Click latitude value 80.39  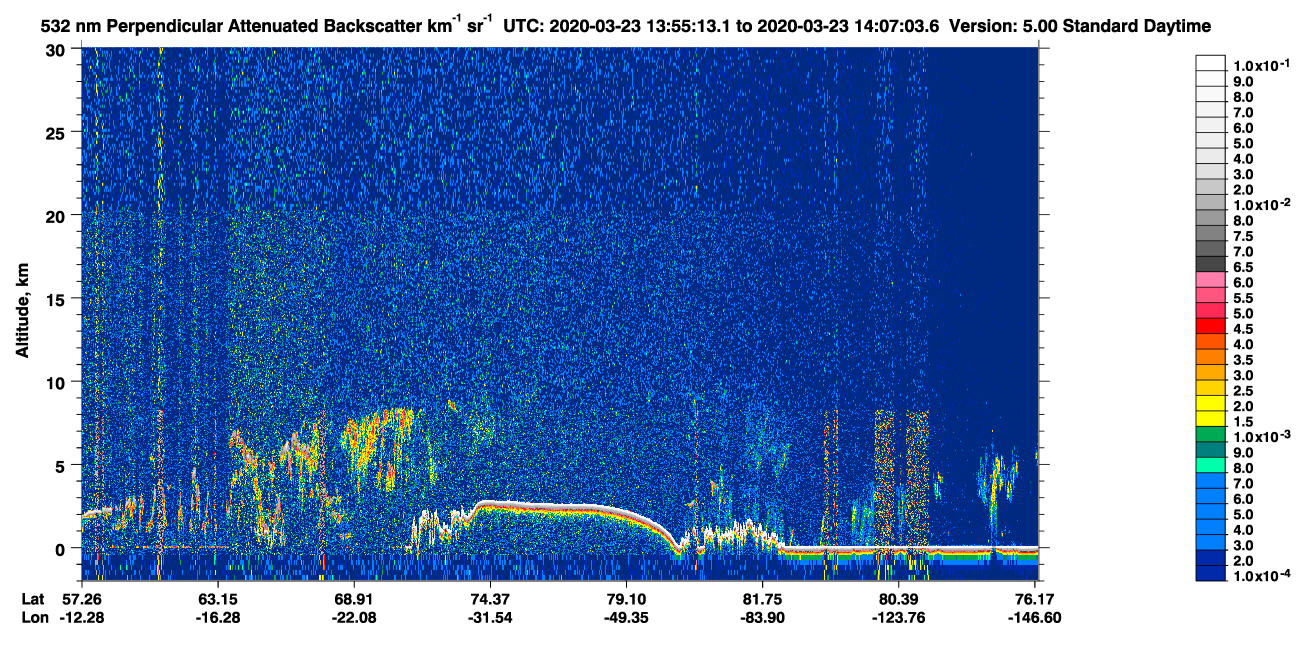898,599
